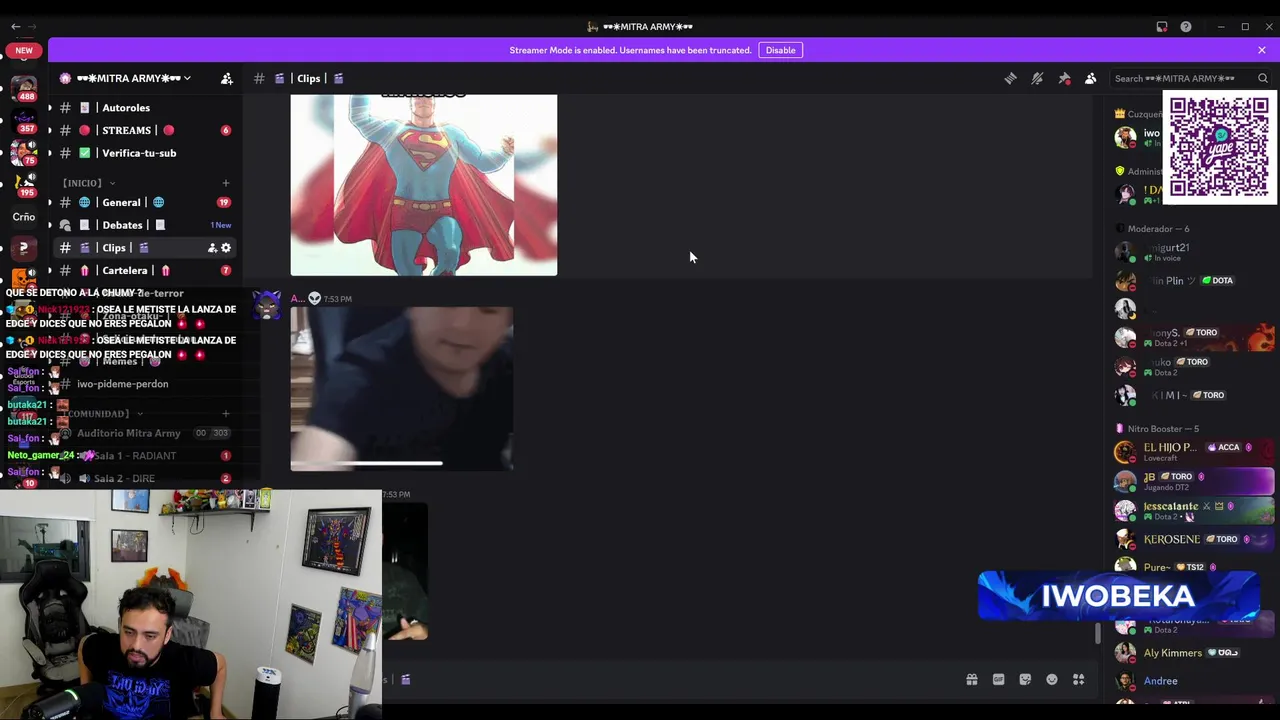
Task: Open the sticker picker
Action: (1025, 680)
